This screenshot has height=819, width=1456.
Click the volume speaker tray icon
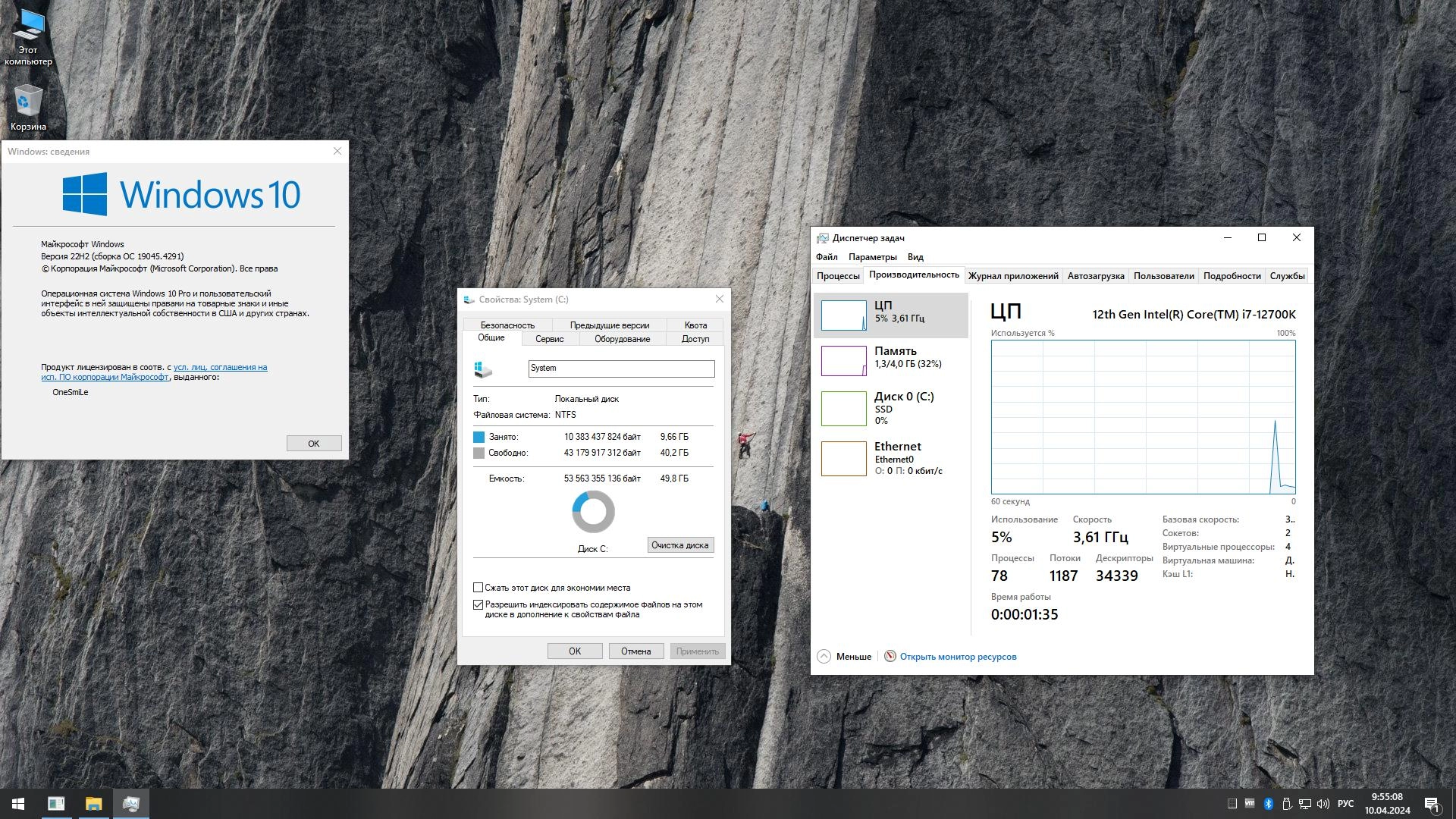(x=1323, y=804)
